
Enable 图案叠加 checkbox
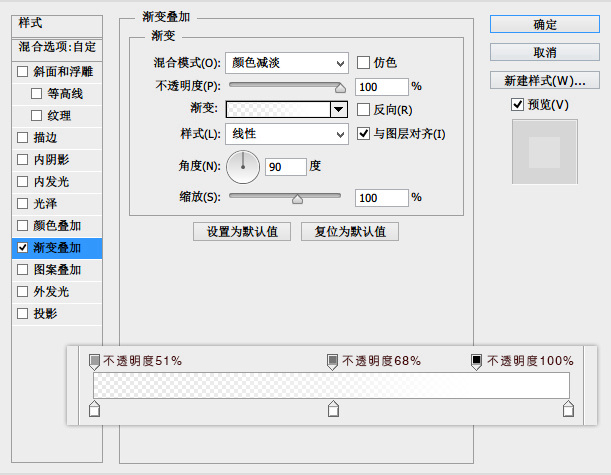tap(23, 270)
